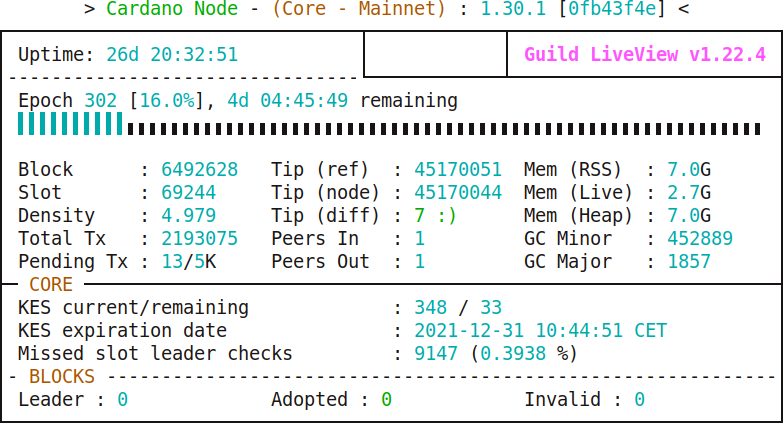The image size is (783, 423).
Task: Click the Adopted blocks count
Action: (x=387, y=400)
